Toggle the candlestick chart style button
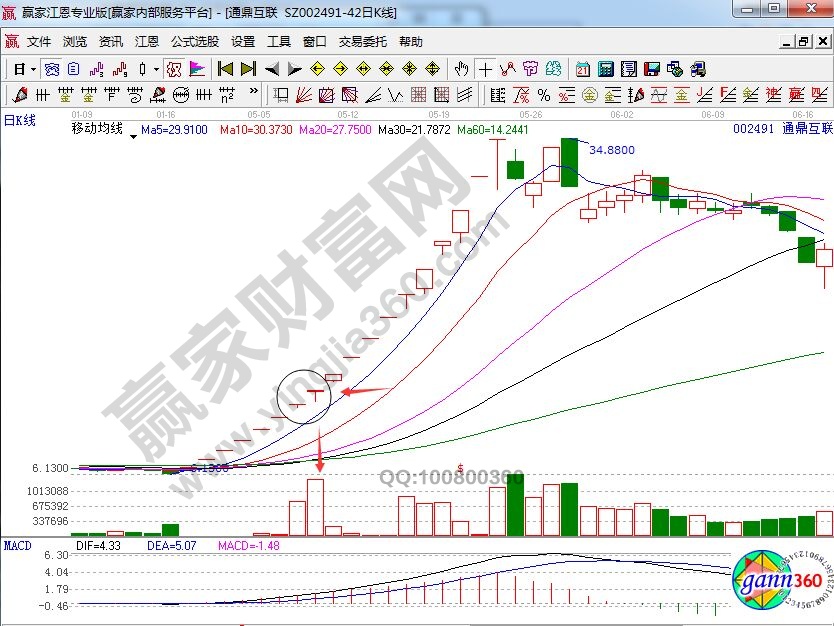The image size is (834, 626). point(145,69)
